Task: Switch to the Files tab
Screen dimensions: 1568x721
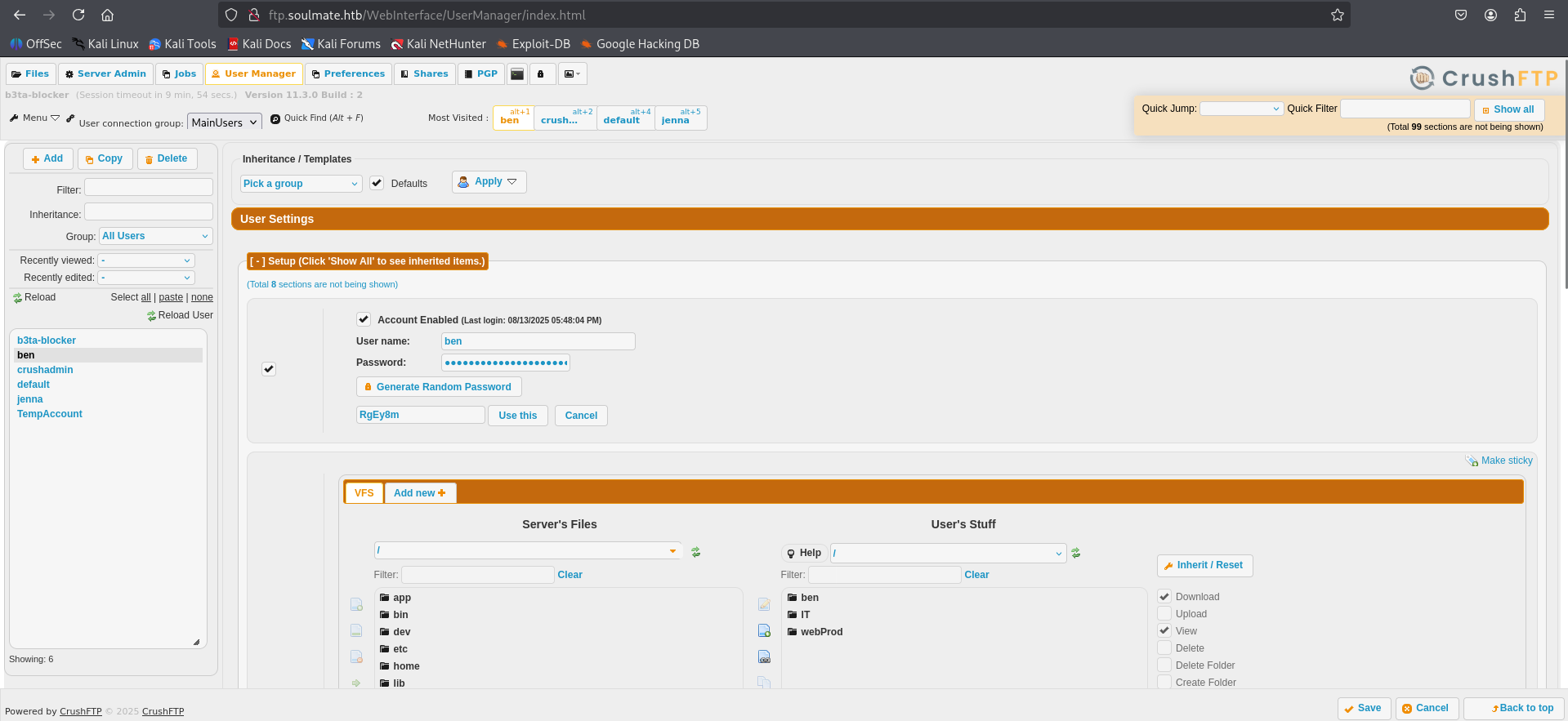Action: click(31, 74)
